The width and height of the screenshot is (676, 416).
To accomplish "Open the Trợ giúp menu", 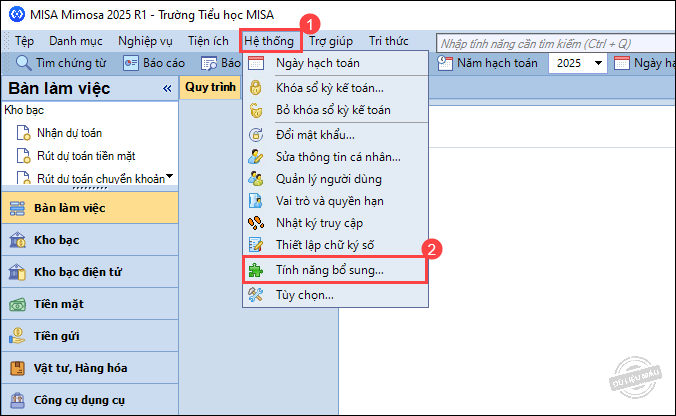I will pos(331,41).
